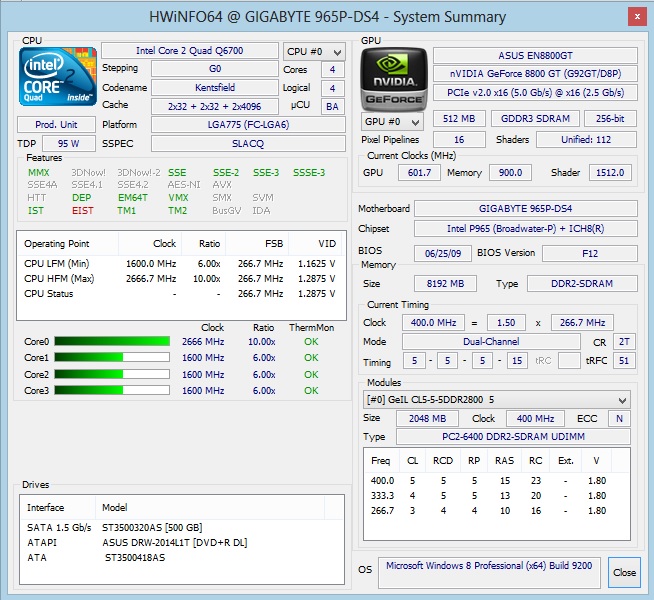The image size is (654, 600).
Task: Click the Windows 8 Professional OS field
Action: pos(489,572)
